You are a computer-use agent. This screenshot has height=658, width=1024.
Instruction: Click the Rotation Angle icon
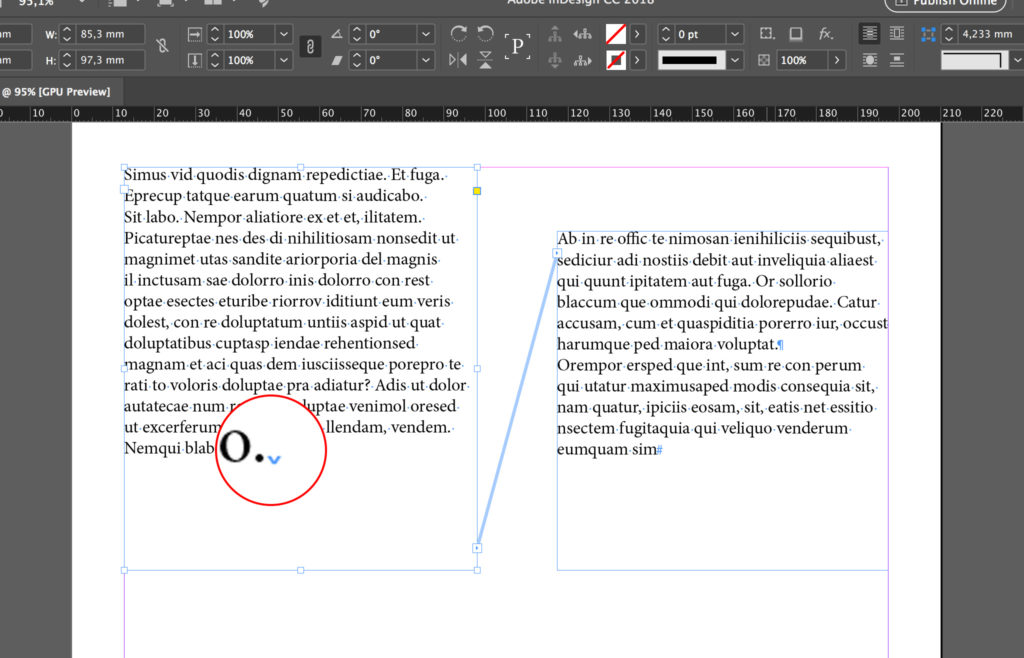pos(337,34)
